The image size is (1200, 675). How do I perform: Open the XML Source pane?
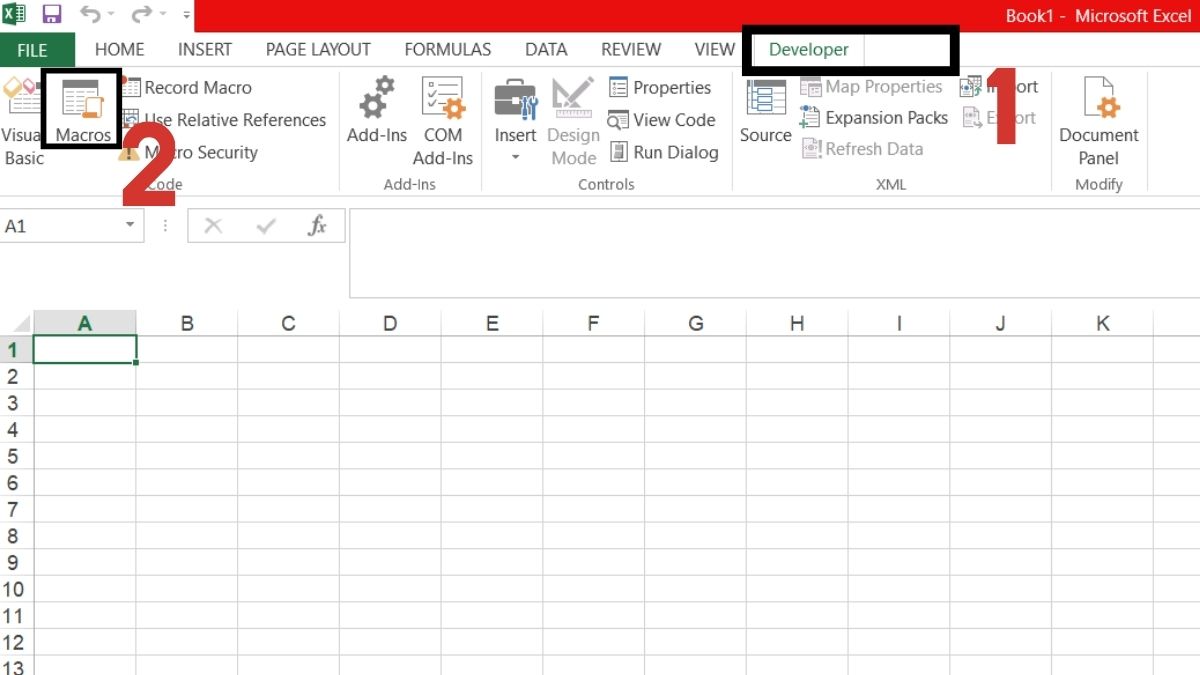pyautogui.click(x=766, y=112)
